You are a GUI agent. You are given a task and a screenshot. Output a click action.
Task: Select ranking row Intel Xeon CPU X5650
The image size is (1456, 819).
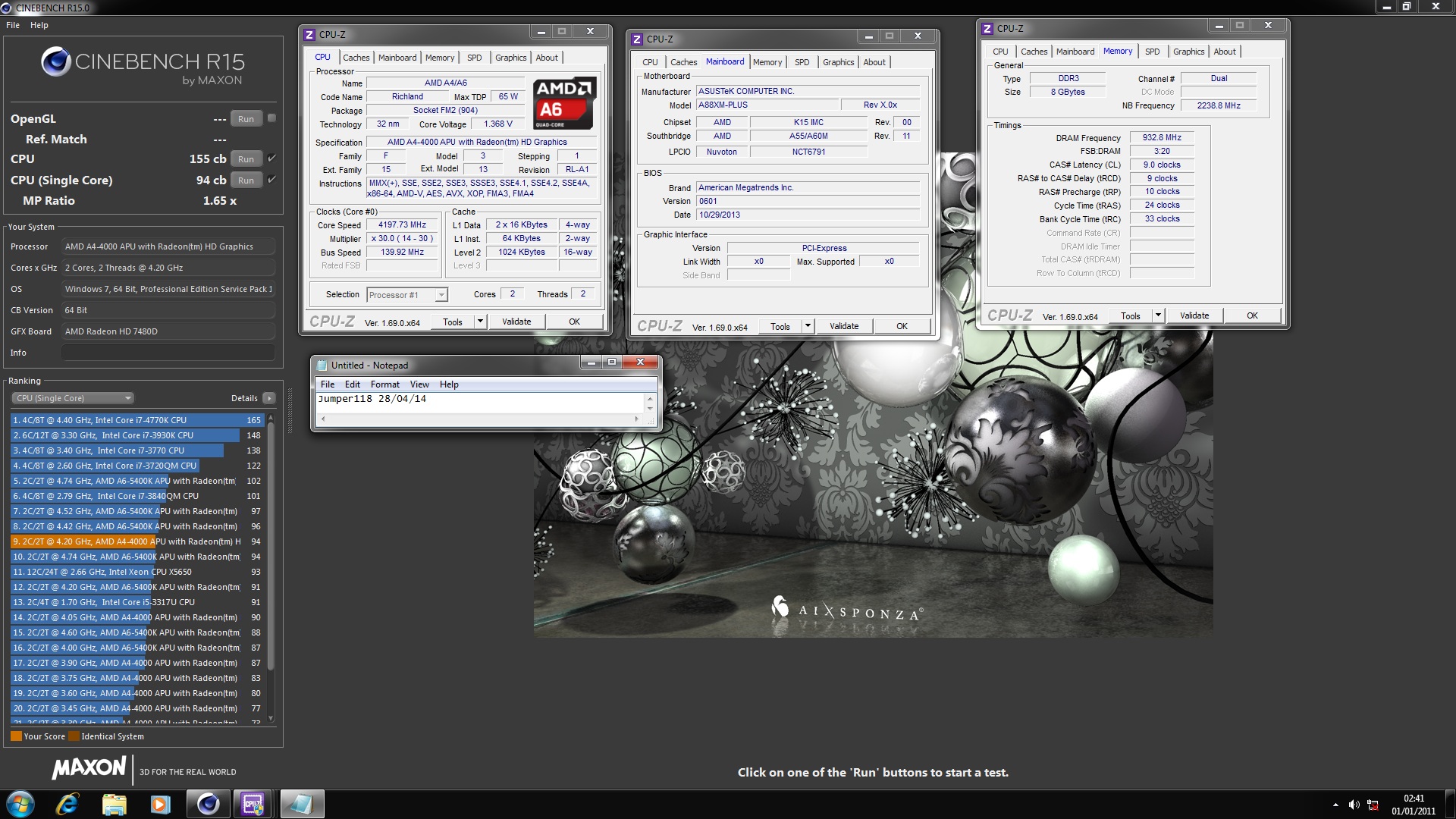pyautogui.click(x=137, y=572)
